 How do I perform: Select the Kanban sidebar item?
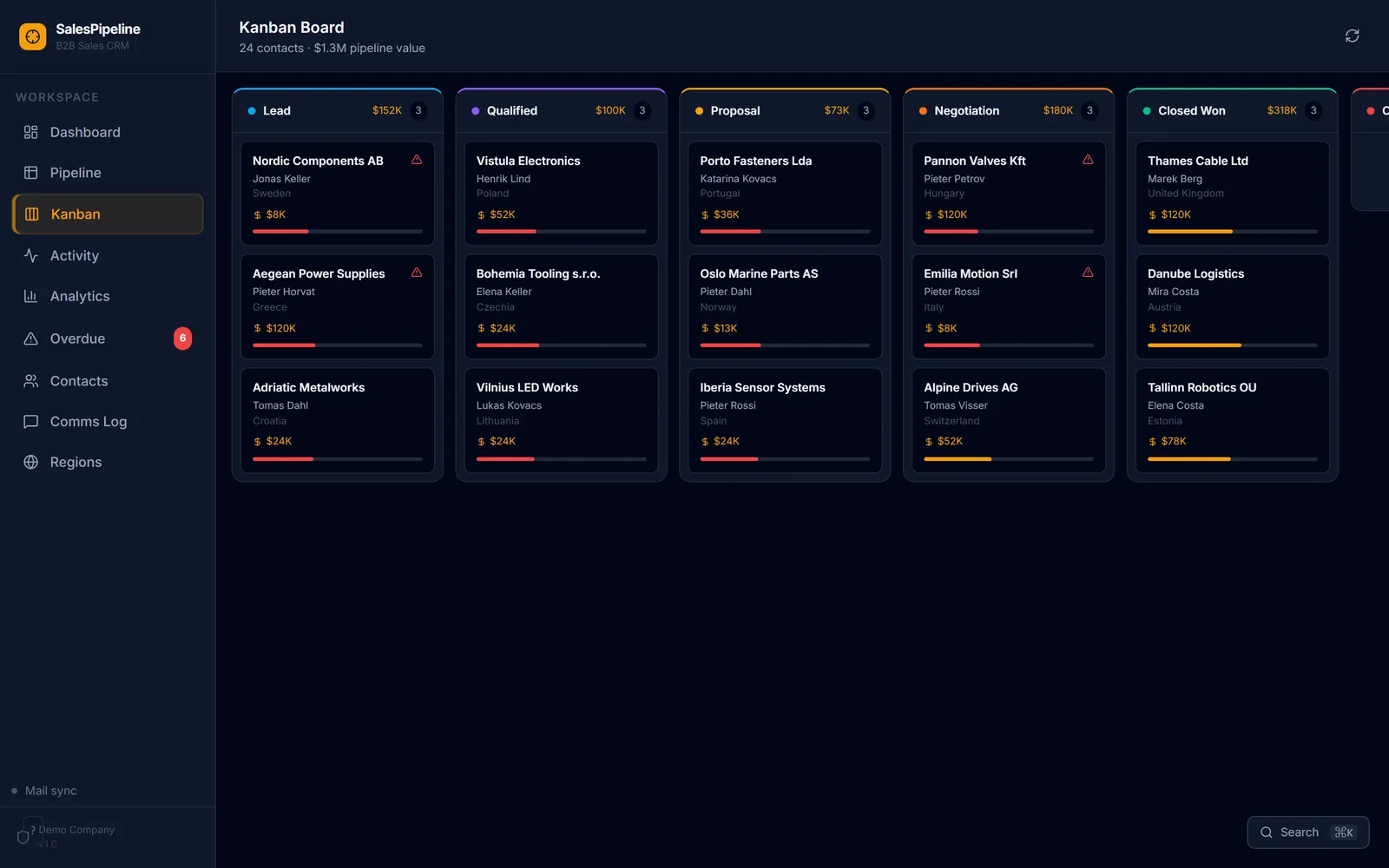(x=108, y=214)
